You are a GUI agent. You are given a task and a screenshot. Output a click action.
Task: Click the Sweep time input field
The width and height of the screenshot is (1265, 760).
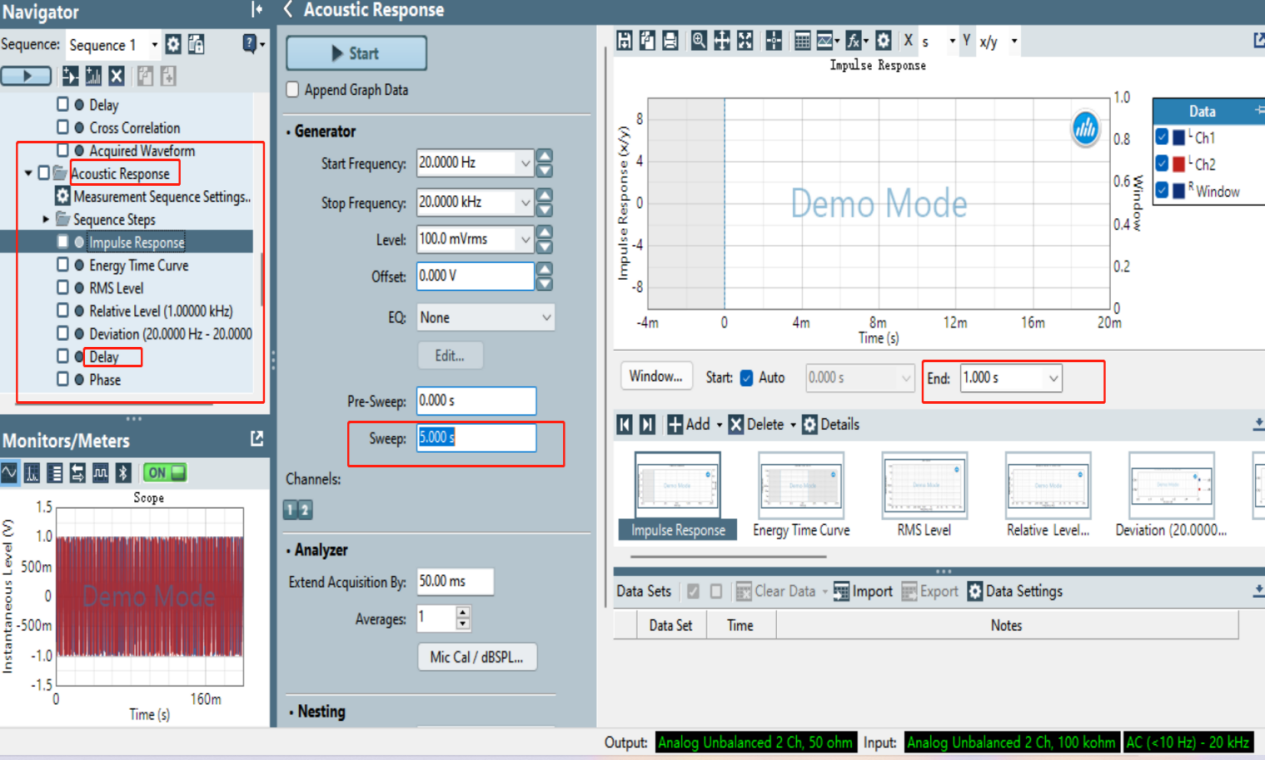[476, 438]
